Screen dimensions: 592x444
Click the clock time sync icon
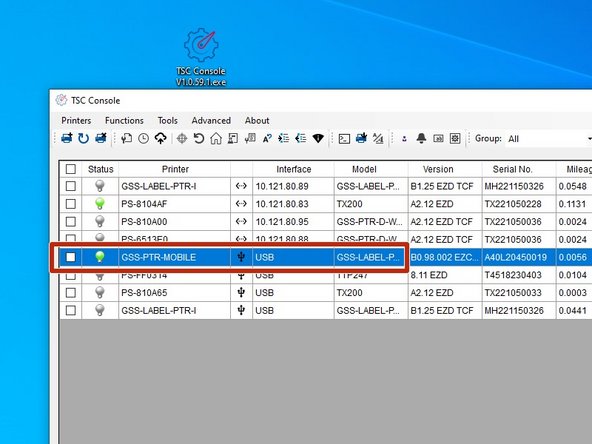[x=143, y=139]
